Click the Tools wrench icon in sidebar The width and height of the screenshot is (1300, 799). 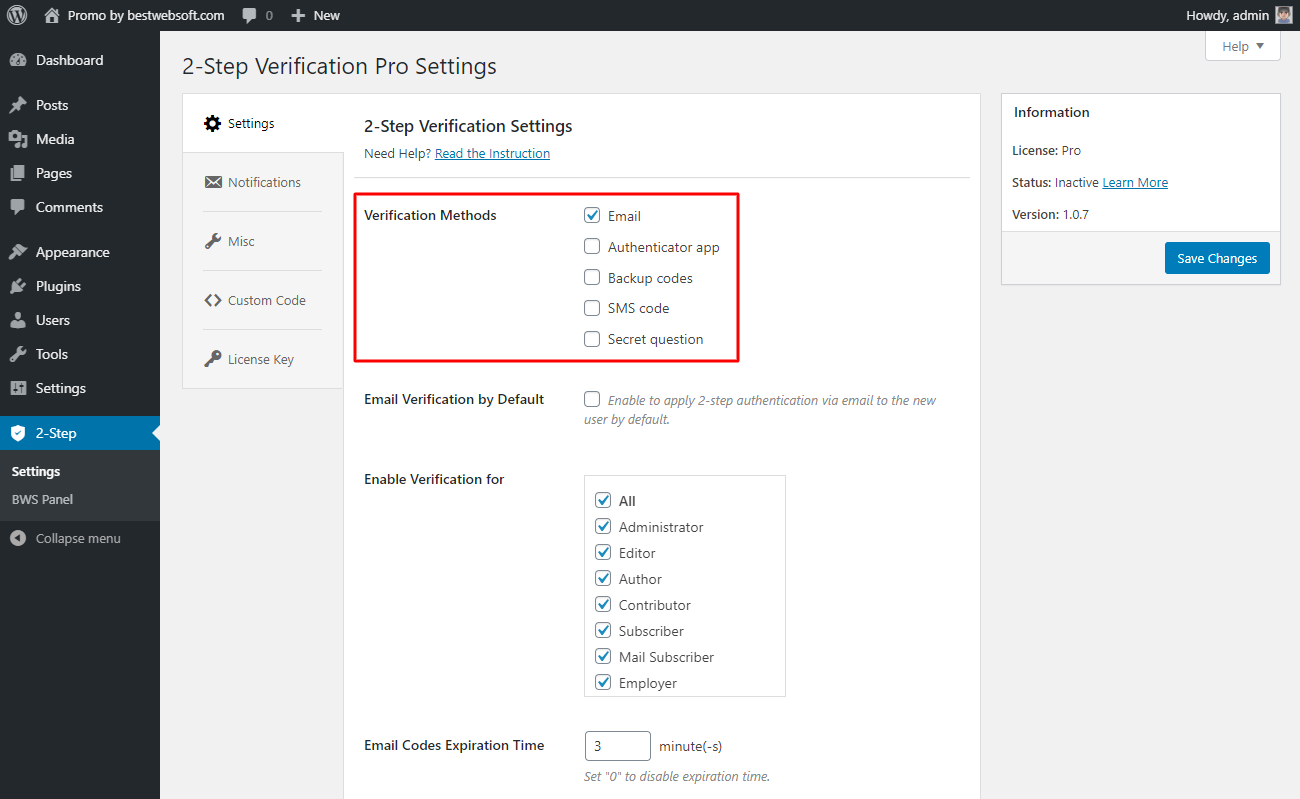point(18,354)
